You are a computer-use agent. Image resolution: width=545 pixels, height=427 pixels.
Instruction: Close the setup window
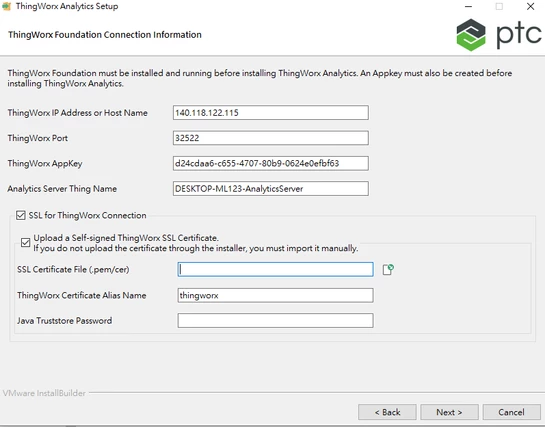[x=530, y=6]
